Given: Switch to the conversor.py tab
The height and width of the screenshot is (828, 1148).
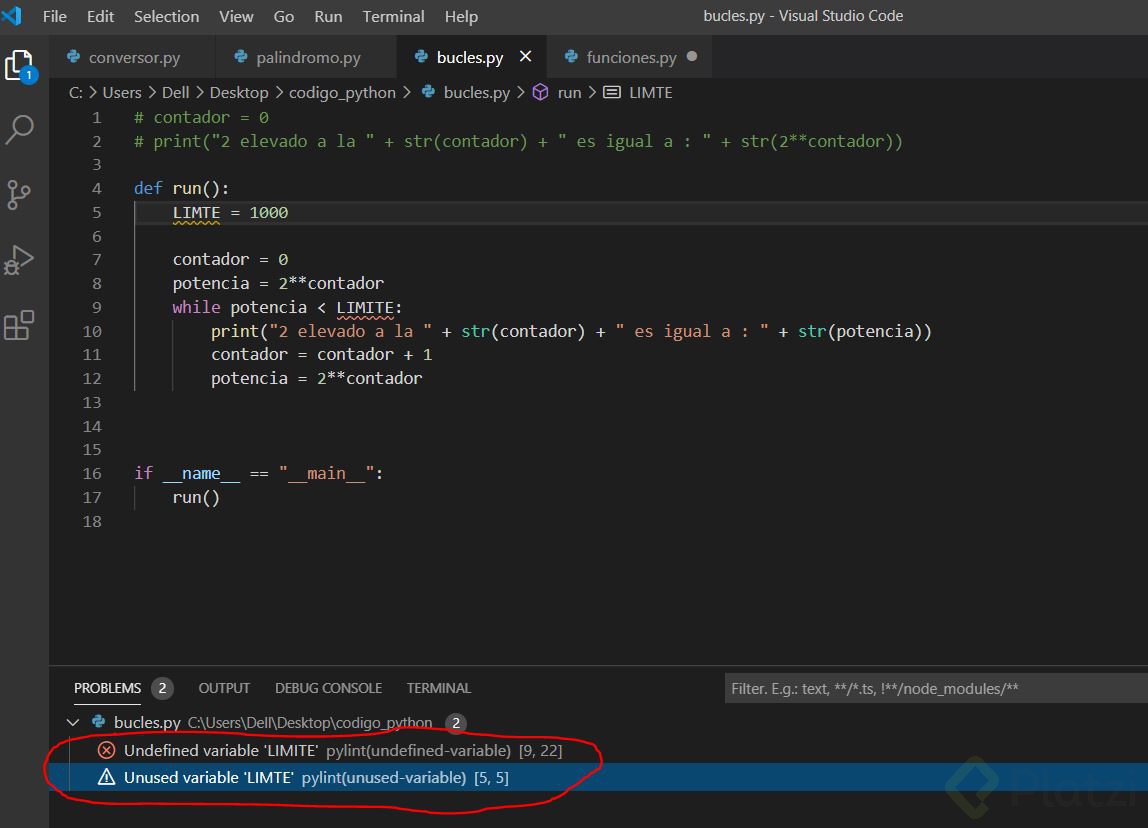Looking at the screenshot, I should coord(133,56).
